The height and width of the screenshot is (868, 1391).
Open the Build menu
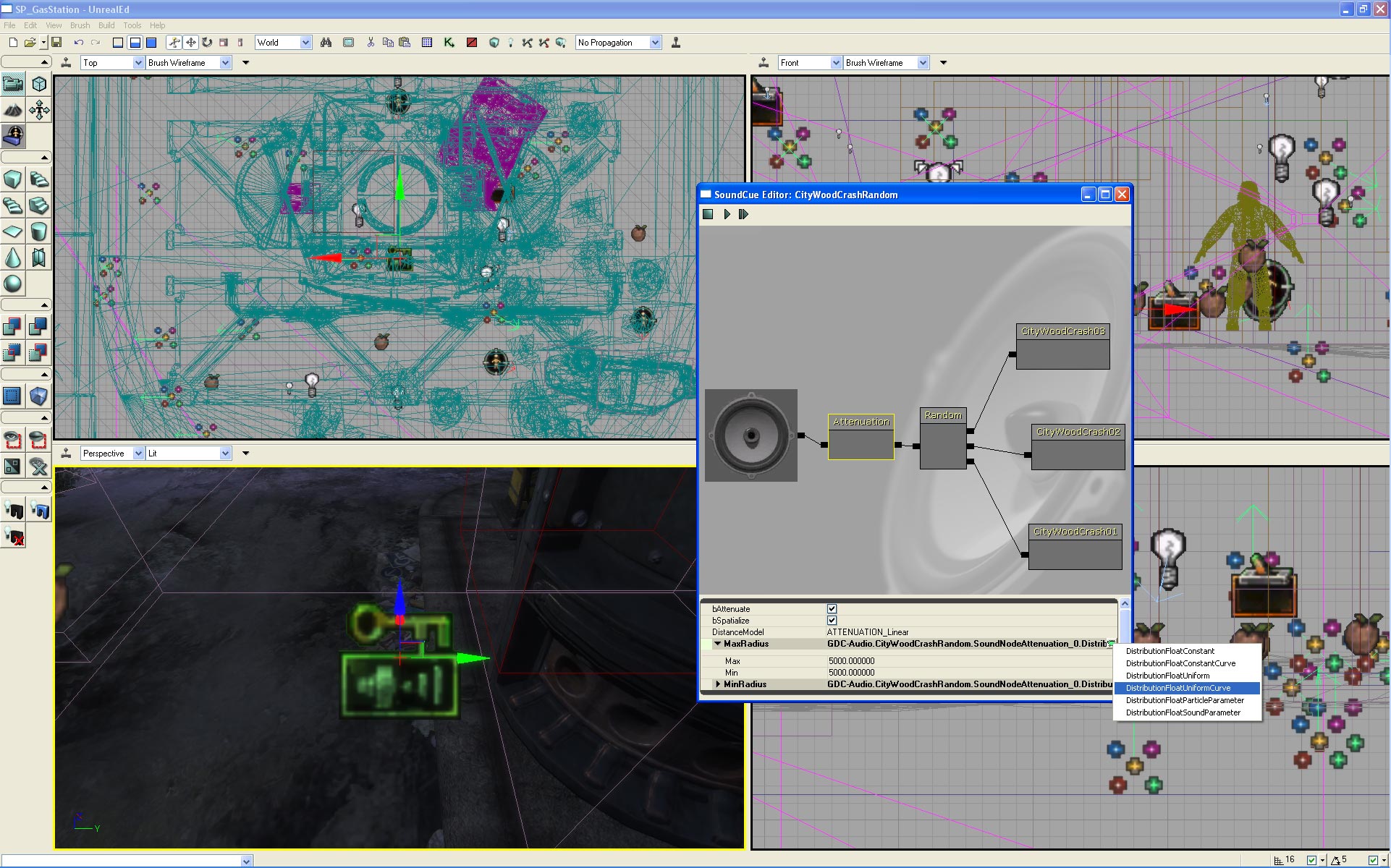tap(106, 25)
